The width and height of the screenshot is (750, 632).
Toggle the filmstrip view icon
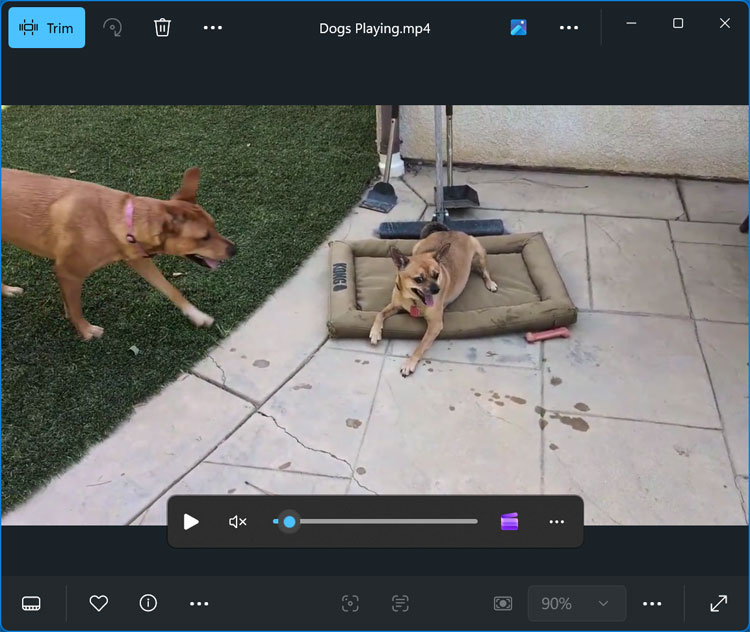coord(31,603)
